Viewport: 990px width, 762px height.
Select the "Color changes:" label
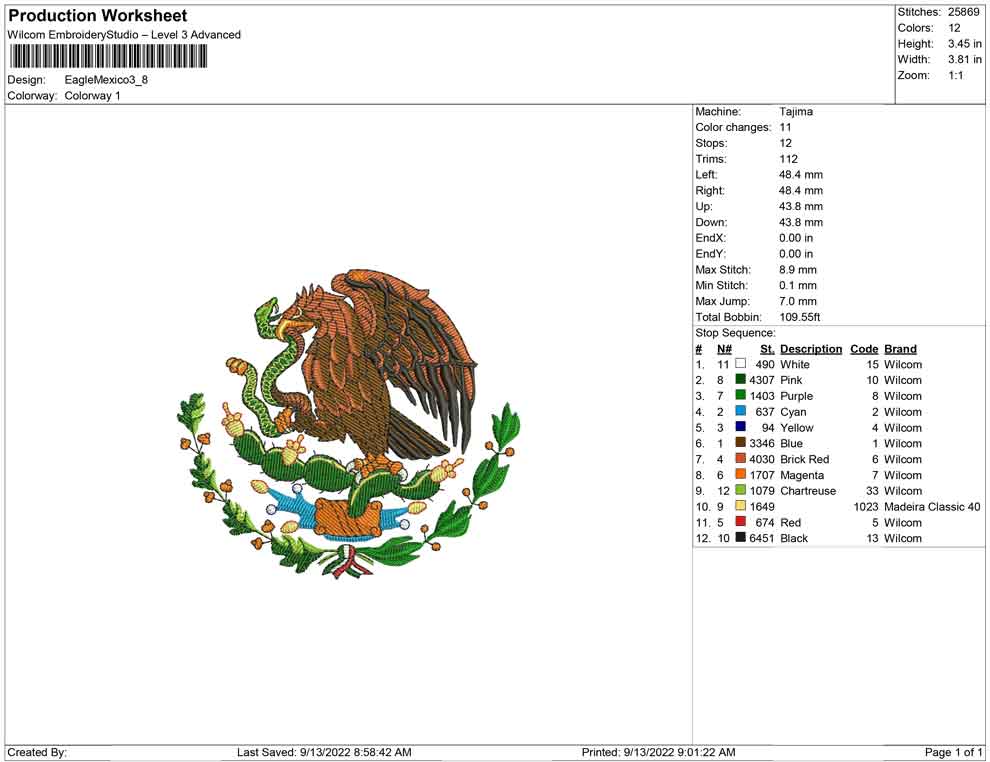click(733, 127)
